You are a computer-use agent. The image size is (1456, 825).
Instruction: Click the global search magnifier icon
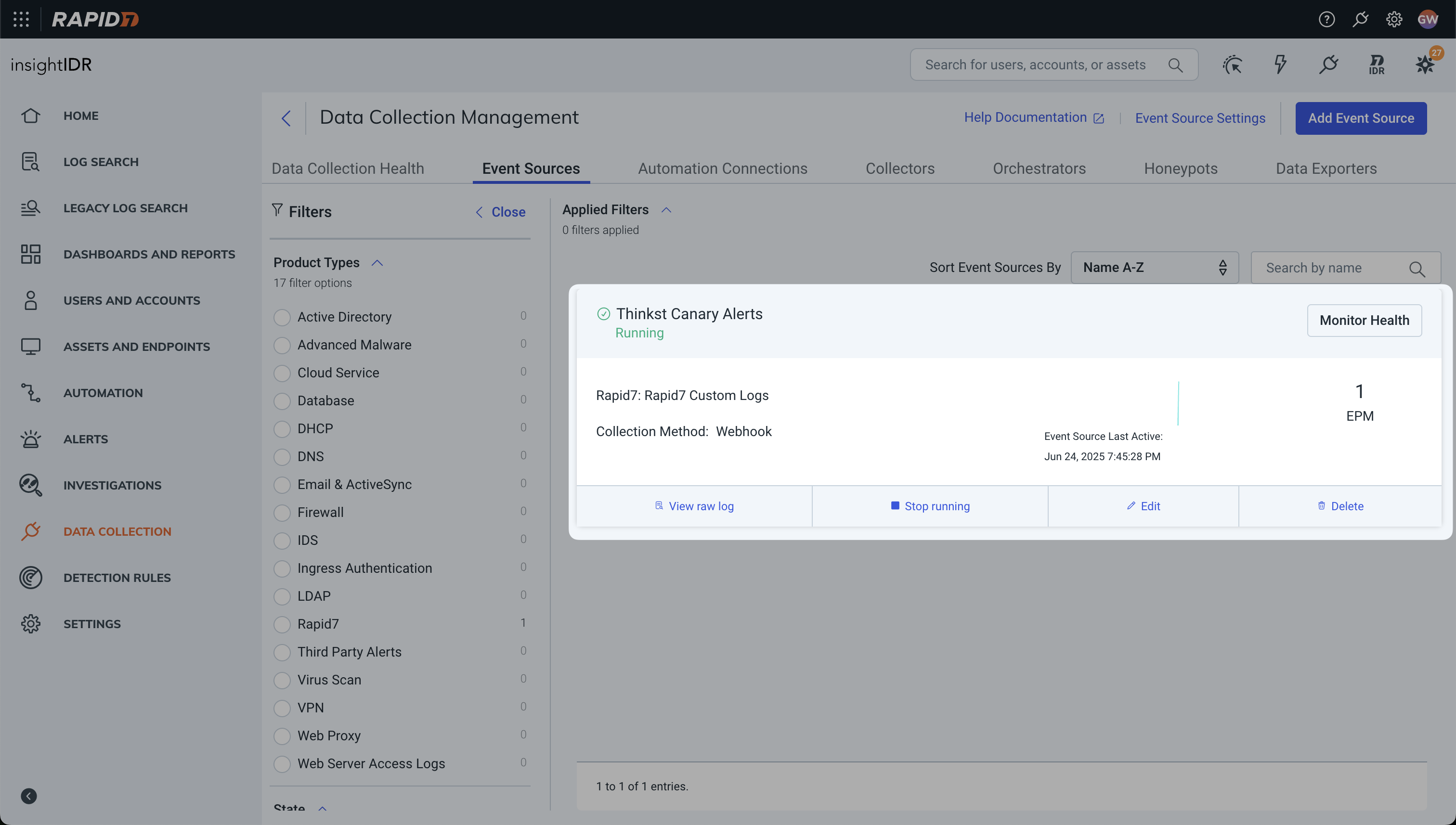tap(1175, 65)
